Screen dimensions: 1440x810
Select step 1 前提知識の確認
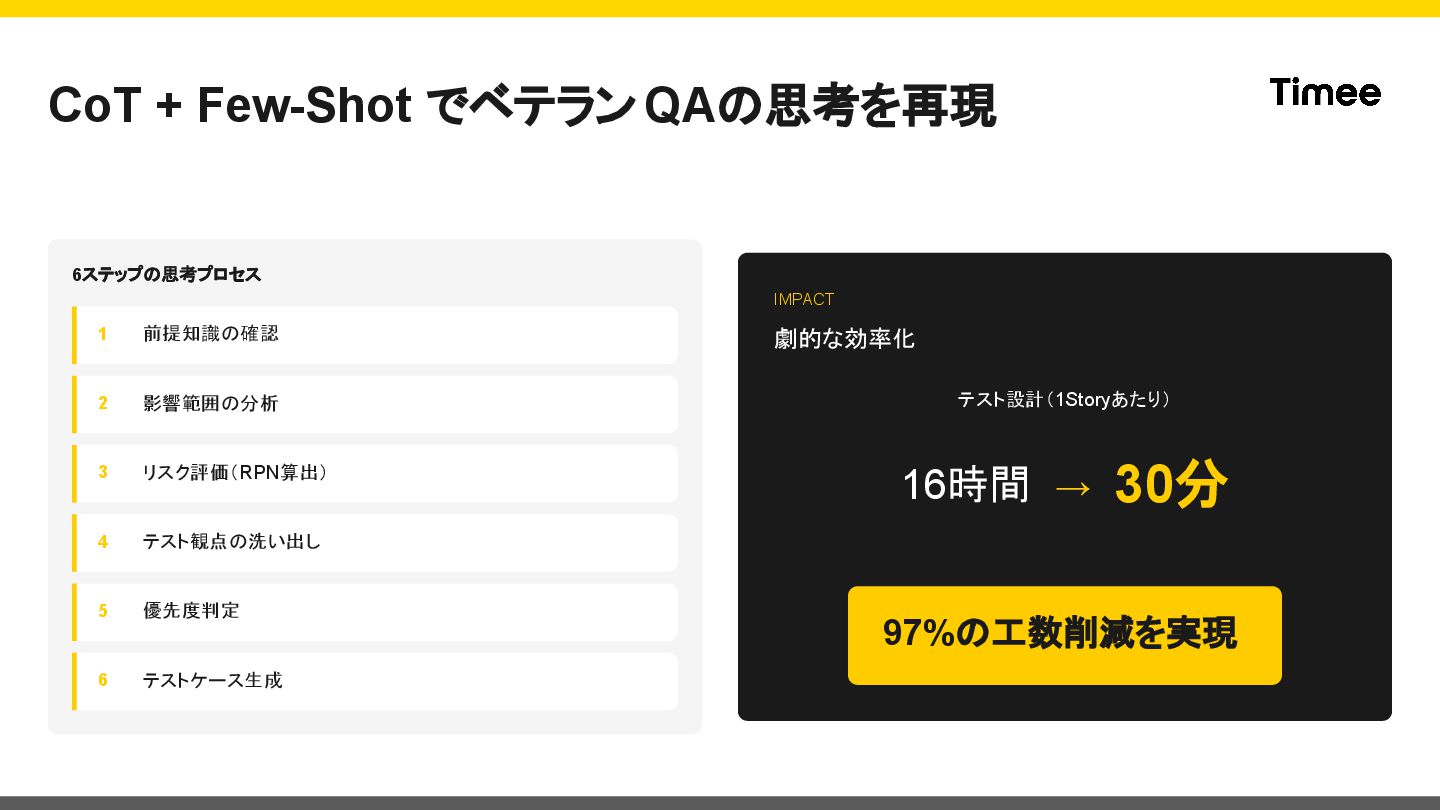pyautogui.click(x=375, y=335)
